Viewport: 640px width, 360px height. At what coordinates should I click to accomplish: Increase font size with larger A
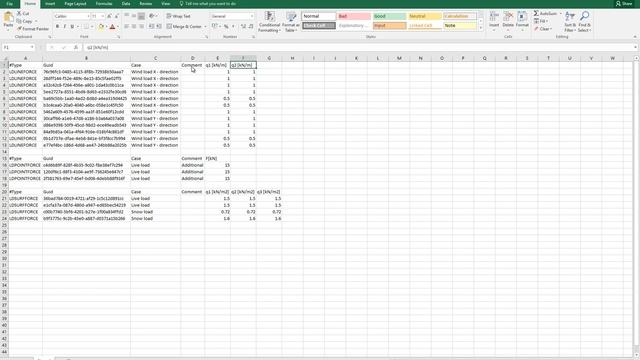109,16
